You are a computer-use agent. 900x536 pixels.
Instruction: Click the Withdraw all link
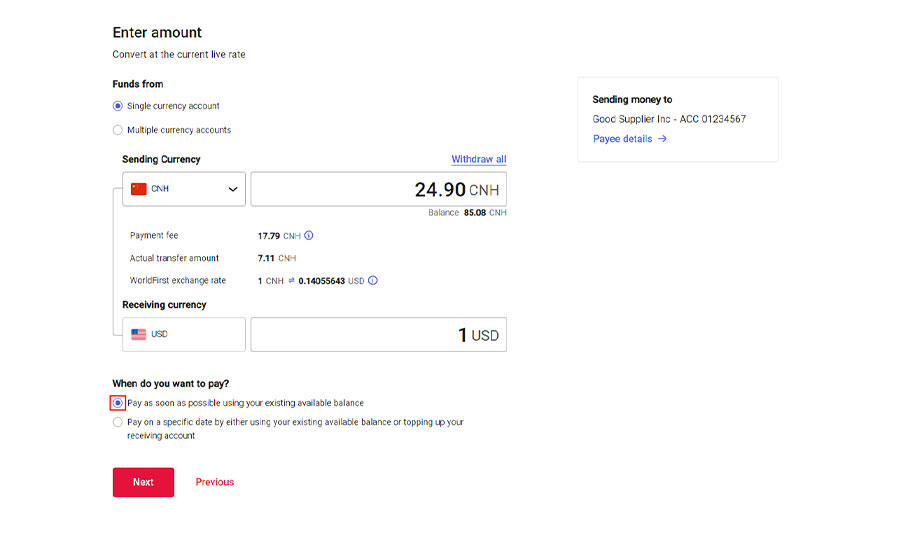click(478, 160)
